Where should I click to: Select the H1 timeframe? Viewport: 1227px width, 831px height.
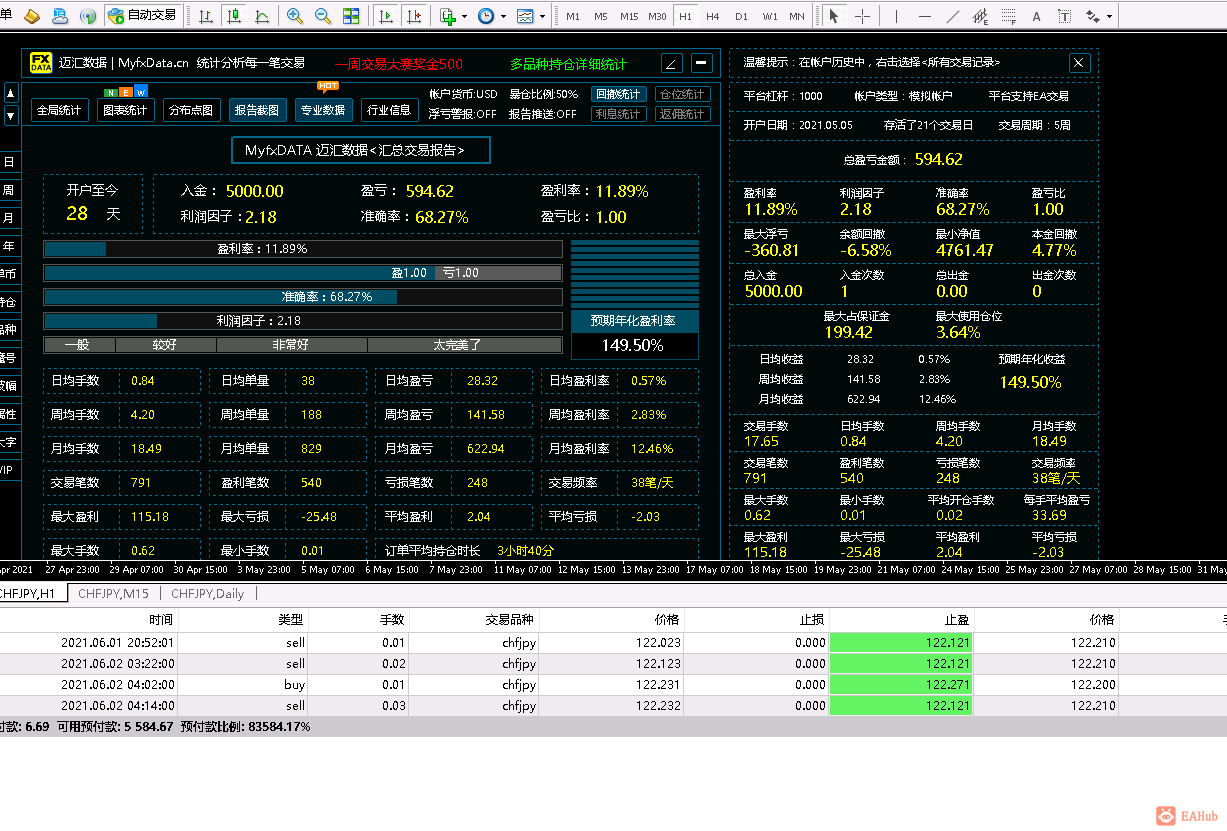(x=685, y=16)
